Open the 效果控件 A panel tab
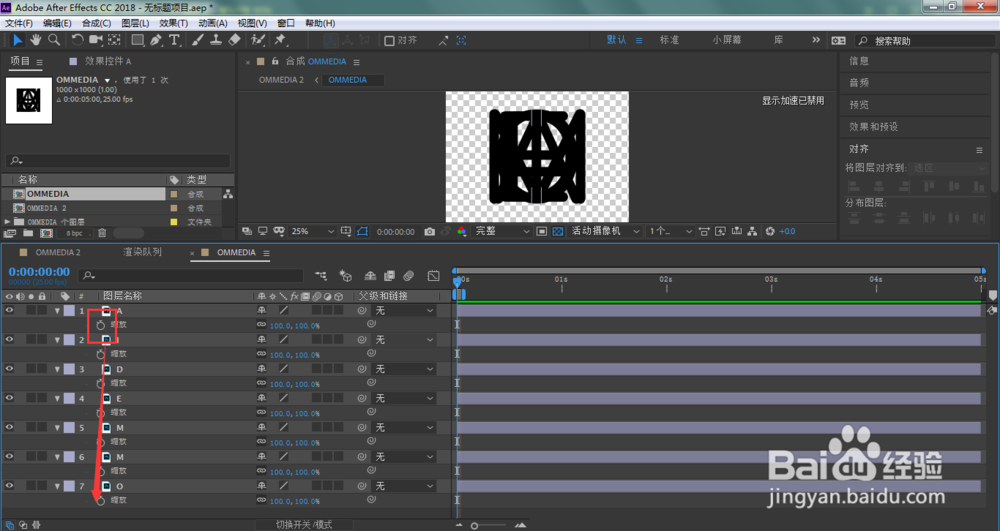 (108, 61)
